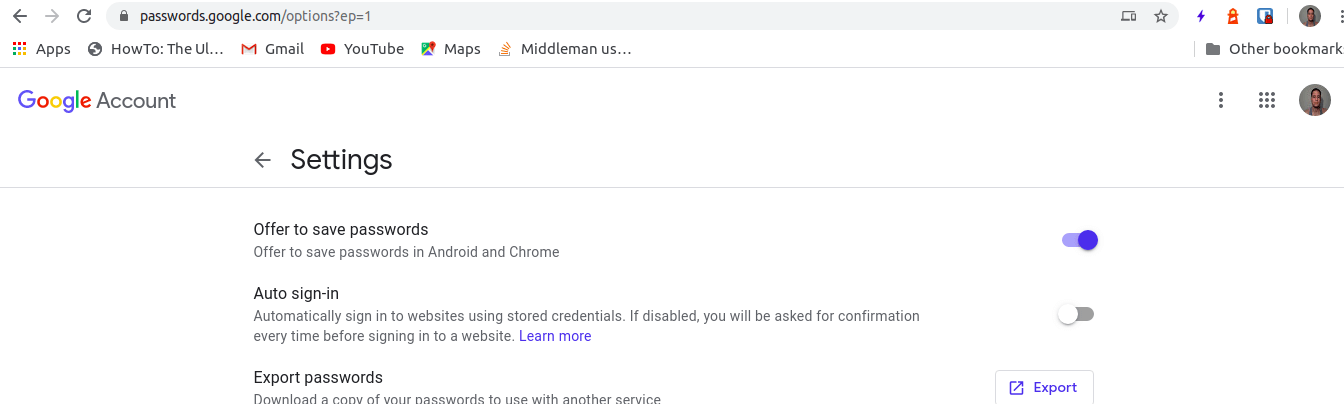Bookmark this page with the star icon

[1160, 16]
